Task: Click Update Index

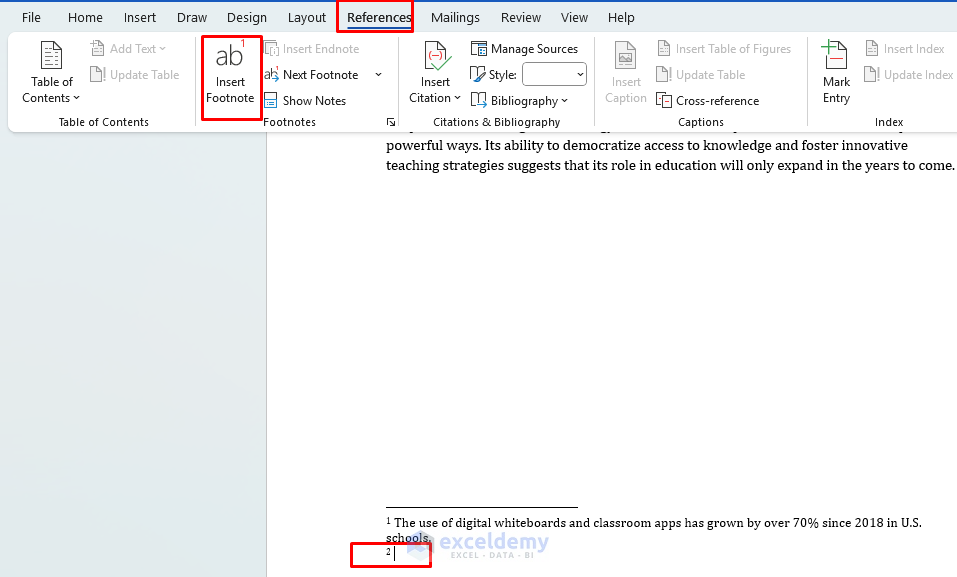Action: [x=909, y=74]
